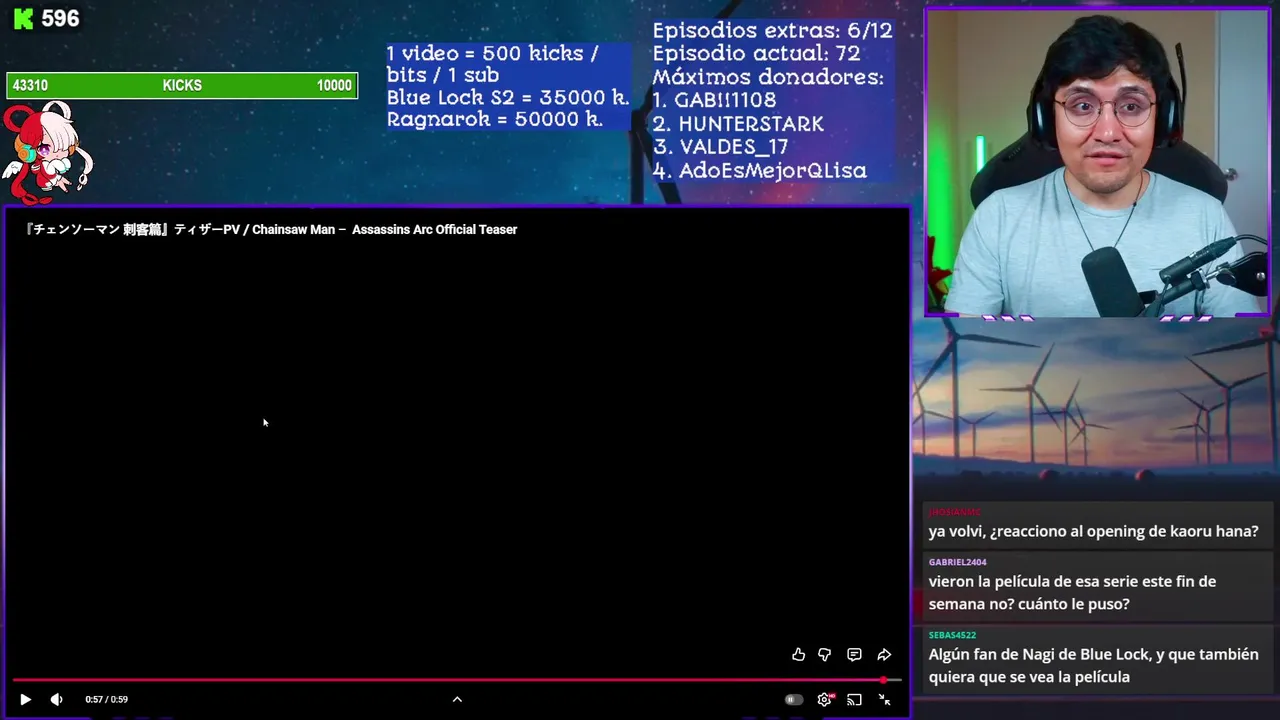The height and width of the screenshot is (720, 1280).
Task: Click the chibi red-white hair character
Action: point(46,152)
